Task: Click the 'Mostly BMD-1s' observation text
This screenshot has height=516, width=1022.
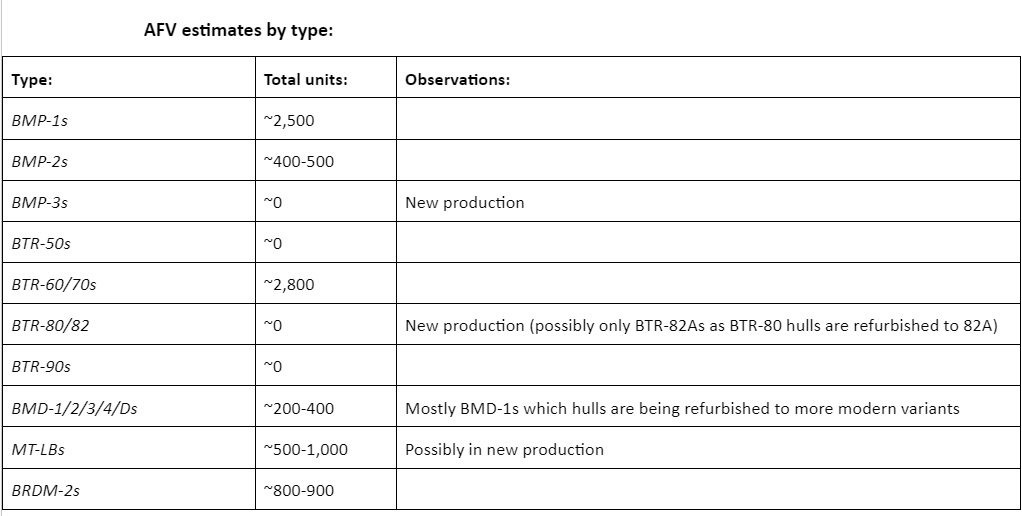Action: pos(682,408)
